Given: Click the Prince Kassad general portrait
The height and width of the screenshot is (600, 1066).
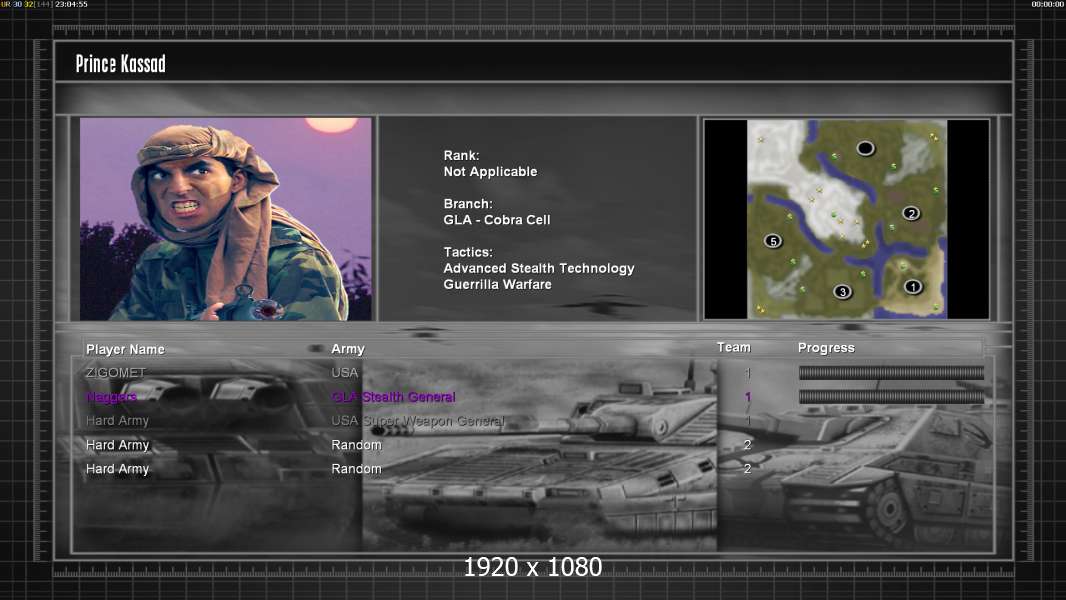Looking at the screenshot, I should (226, 219).
